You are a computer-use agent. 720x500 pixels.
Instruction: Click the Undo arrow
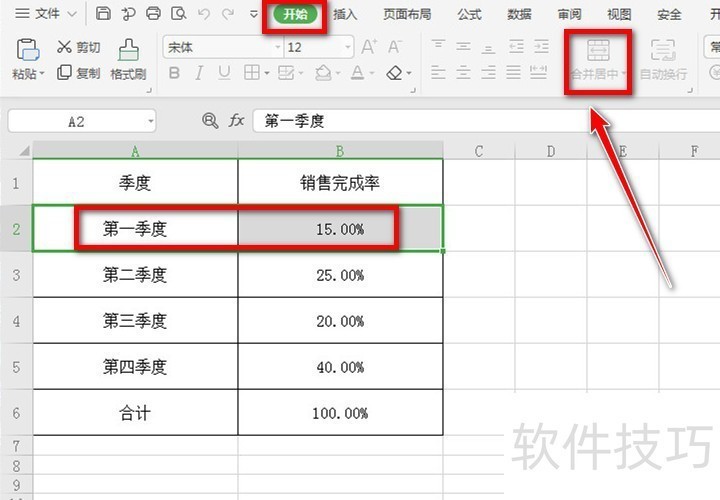[203, 14]
